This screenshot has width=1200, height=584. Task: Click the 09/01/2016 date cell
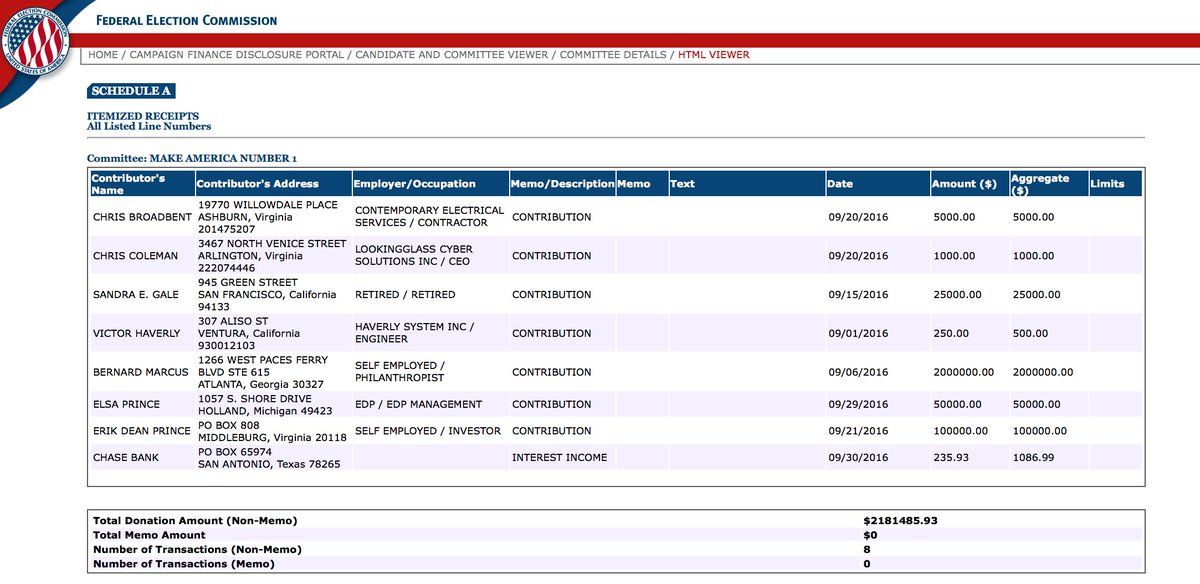click(x=858, y=333)
